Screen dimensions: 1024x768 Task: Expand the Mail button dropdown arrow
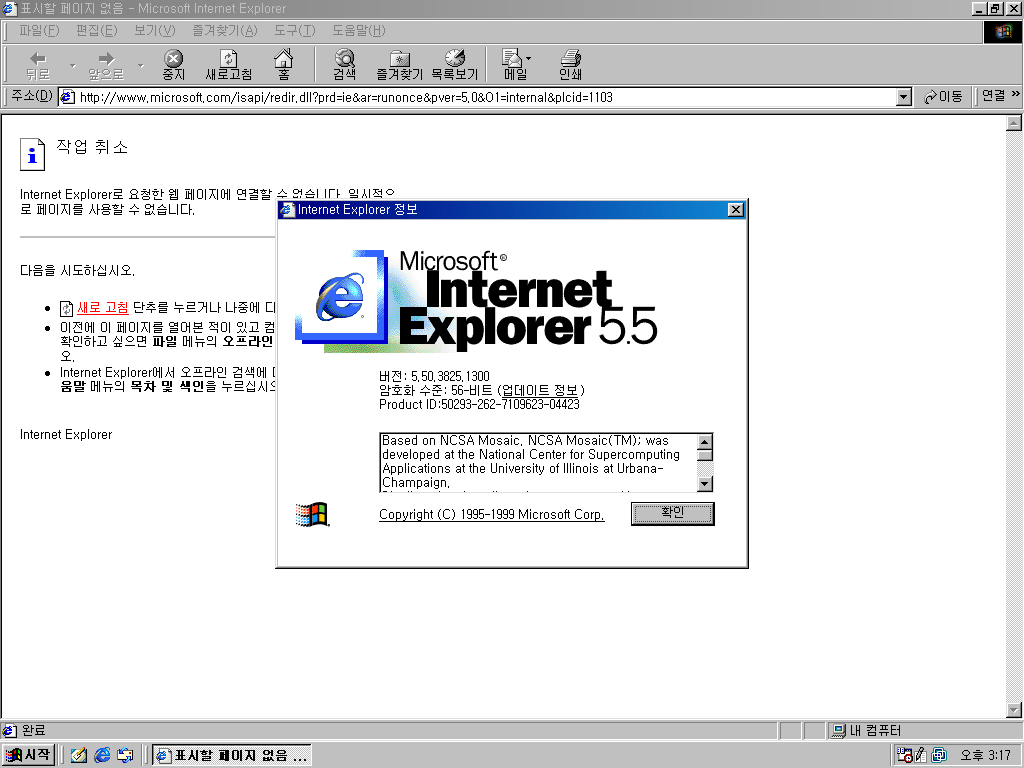click(x=528, y=58)
